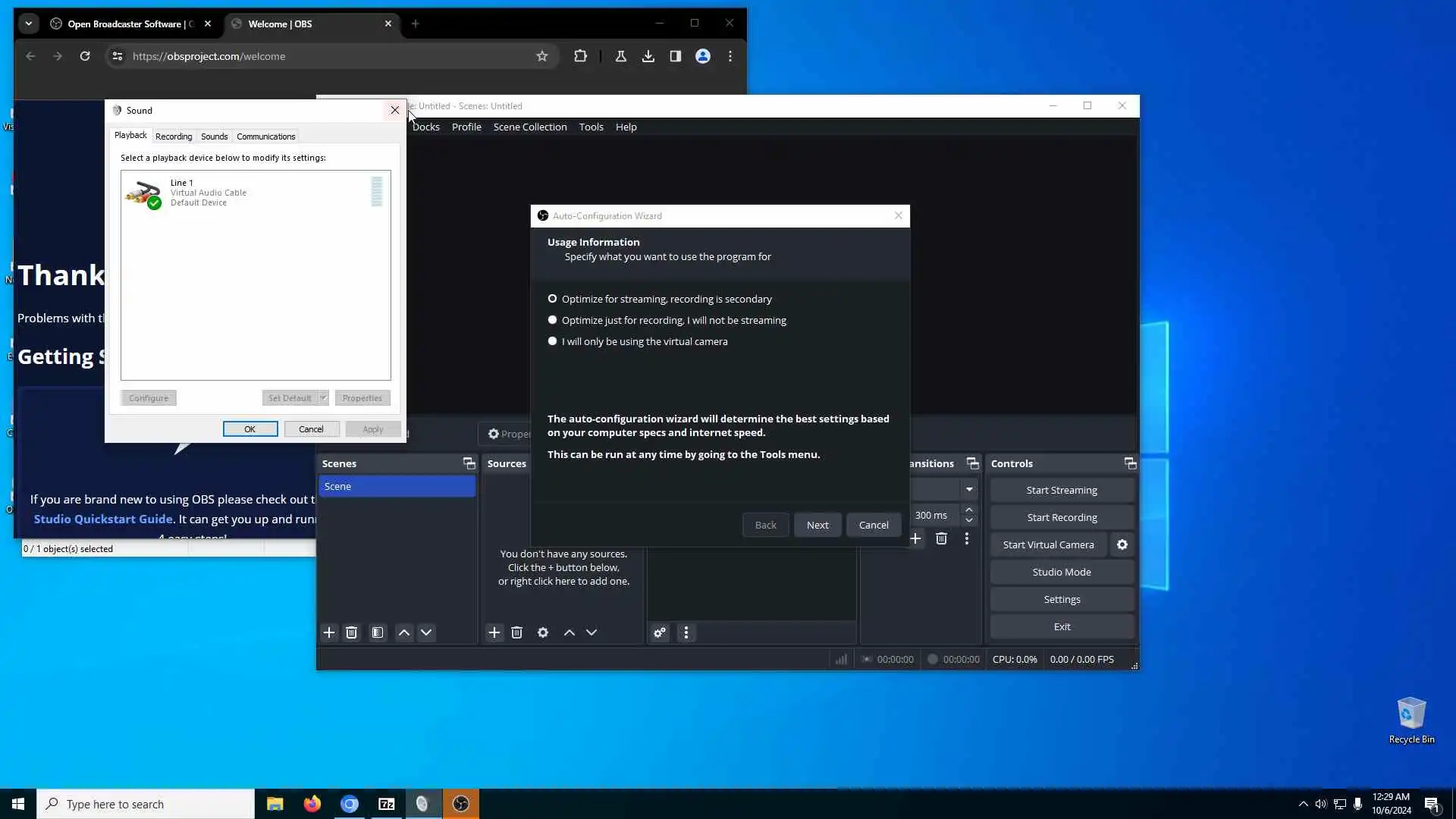Choose Optimize just for recording option
The height and width of the screenshot is (819, 1456).
(552, 320)
